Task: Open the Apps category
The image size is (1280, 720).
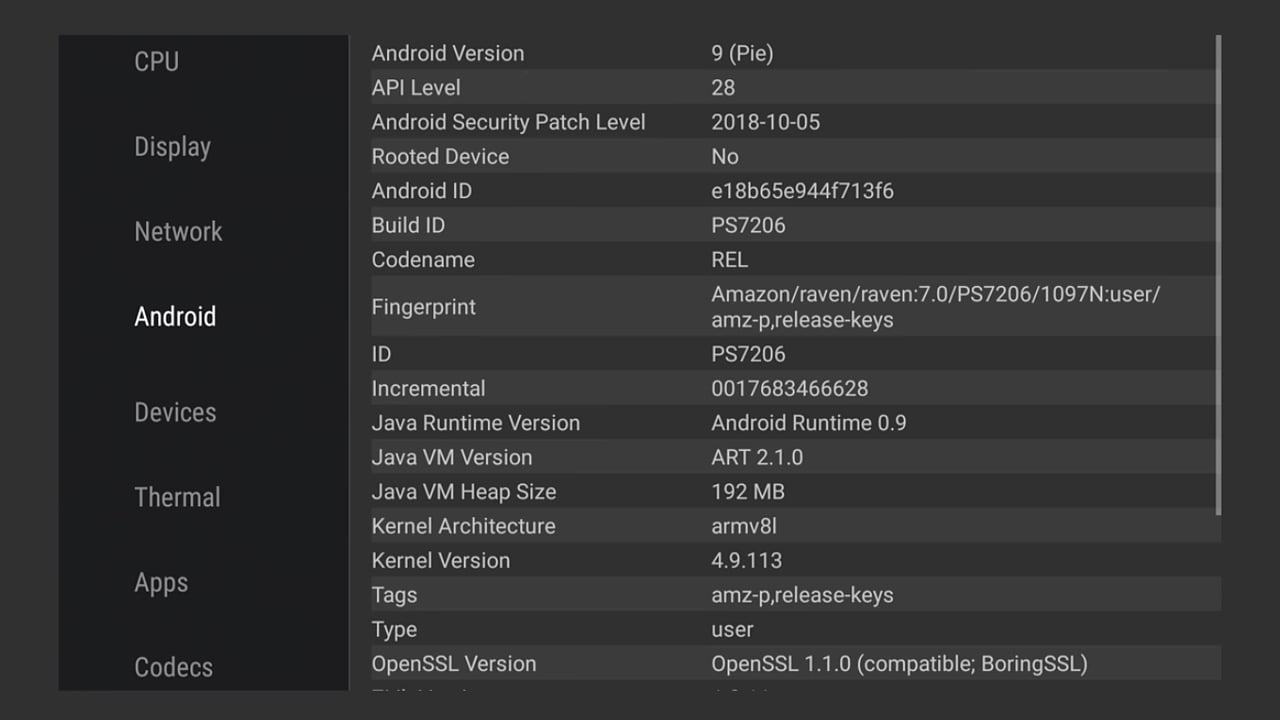Action: click(161, 583)
